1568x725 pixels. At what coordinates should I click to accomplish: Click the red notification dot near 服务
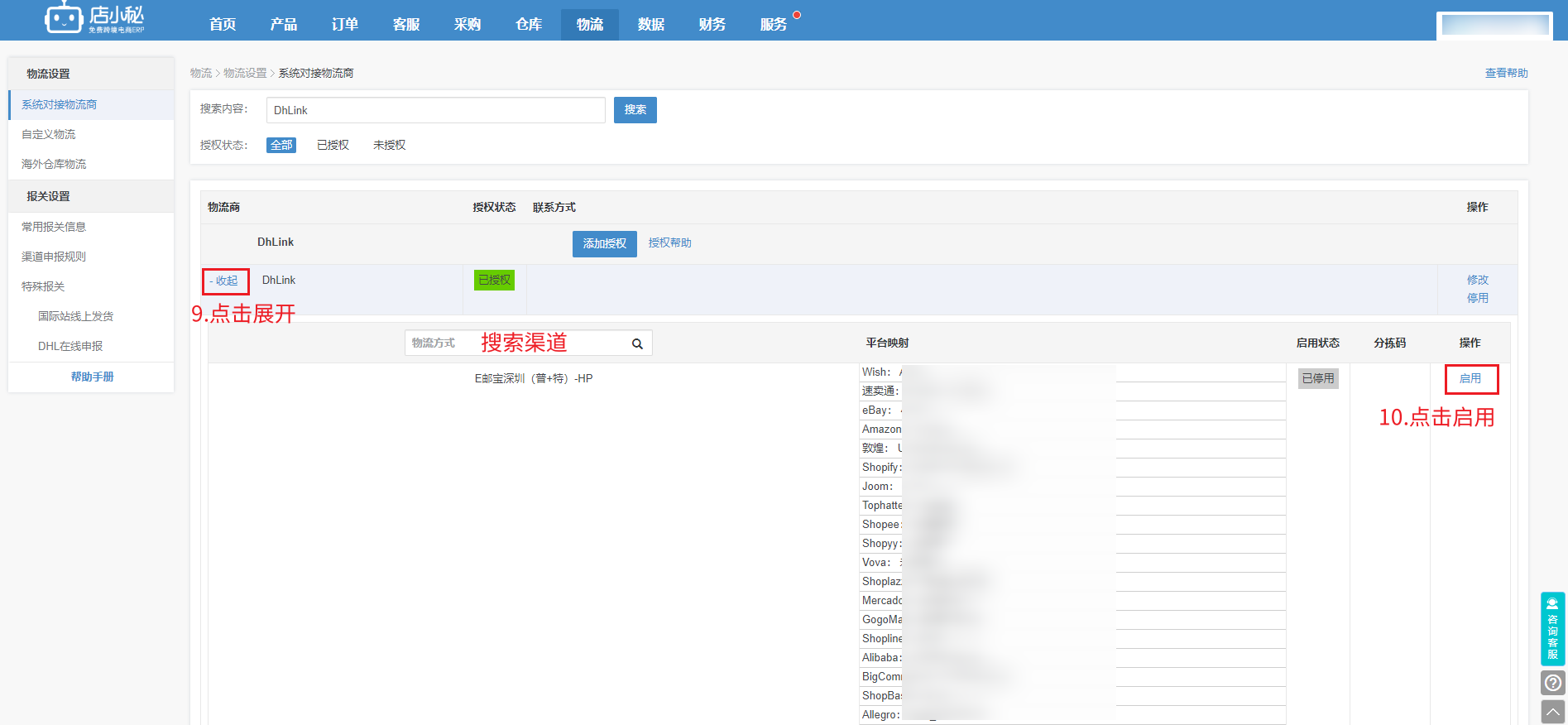pos(797,15)
